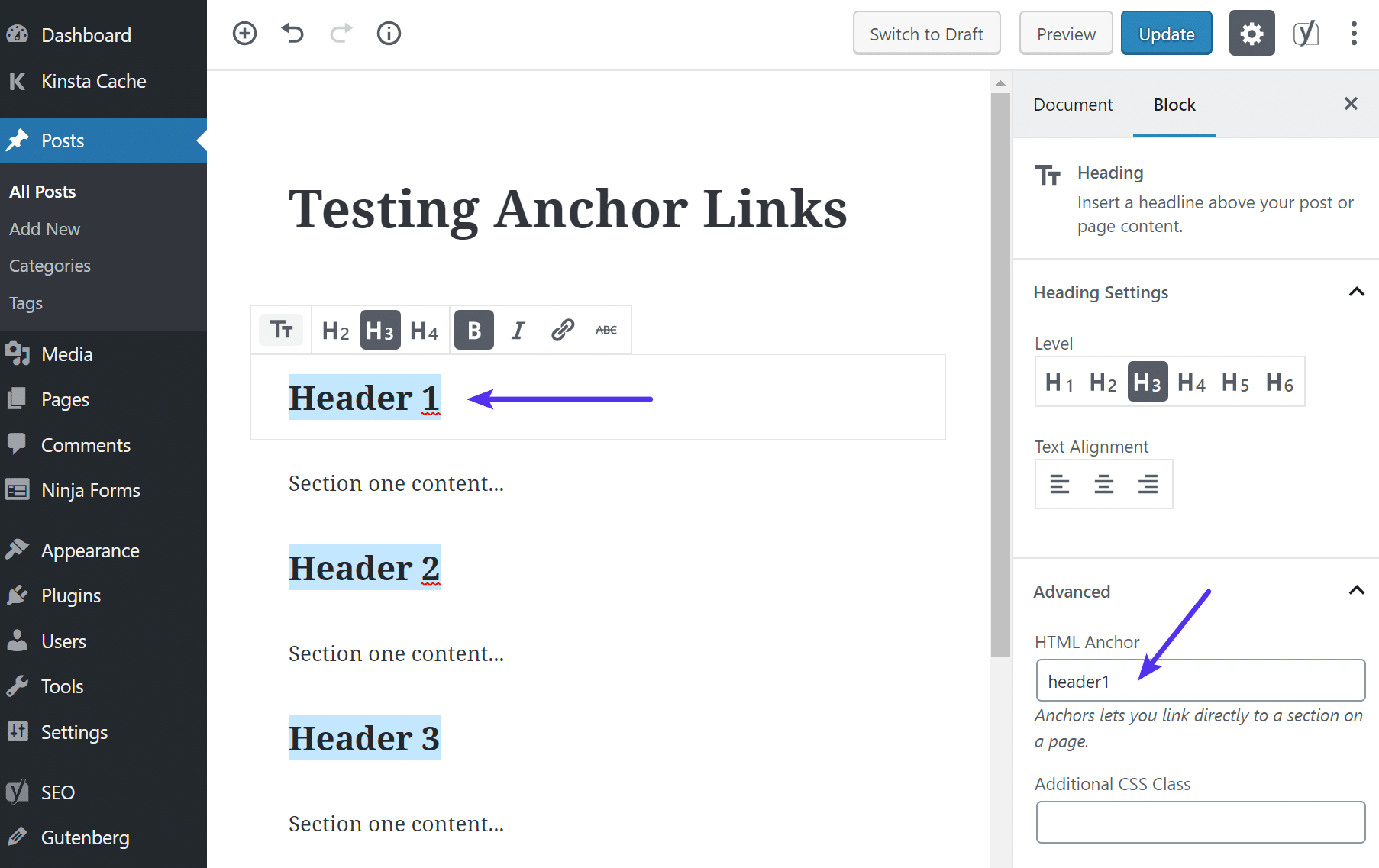The height and width of the screenshot is (868, 1379).
Task: Collapse the Heading Settings section
Action: [1357, 292]
